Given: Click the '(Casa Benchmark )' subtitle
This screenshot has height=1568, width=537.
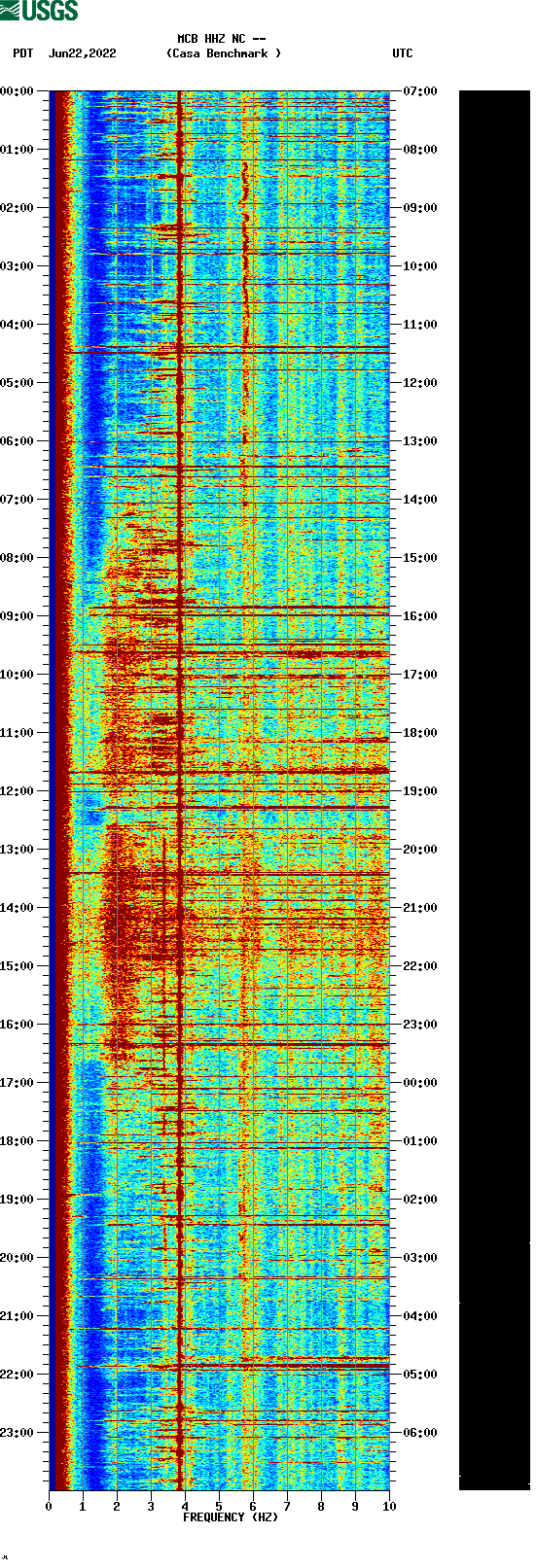Looking at the screenshot, I should (x=224, y=53).
